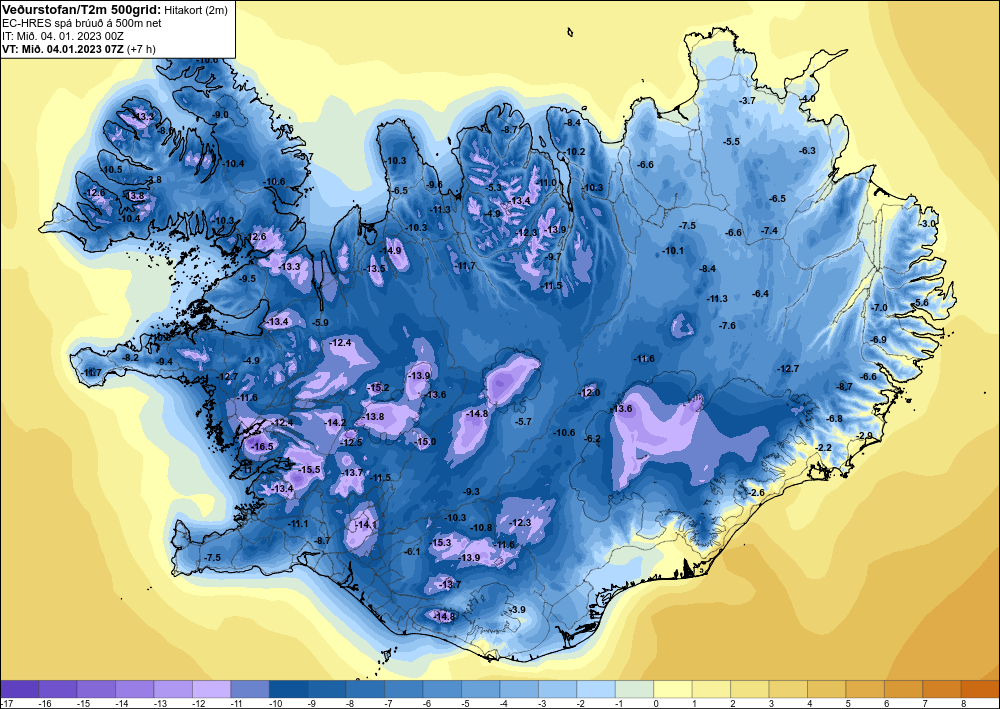The image size is (1000, 709).
Task: Click the legend swatch between -11 and -10
Action: point(250,689)
